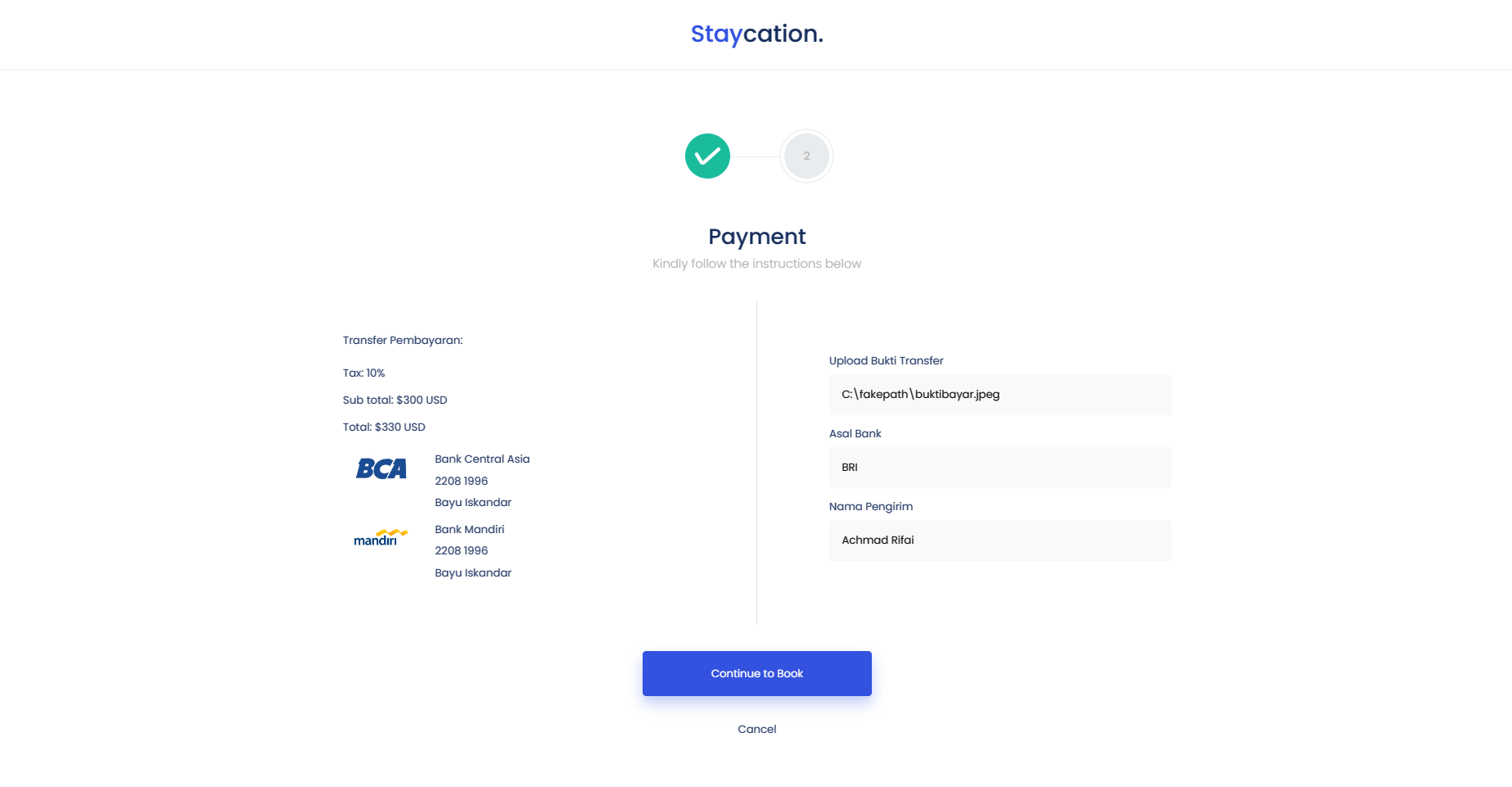1512x787 pixels.
Task: Click the Tax: 10% text
Action: (363, 373)
